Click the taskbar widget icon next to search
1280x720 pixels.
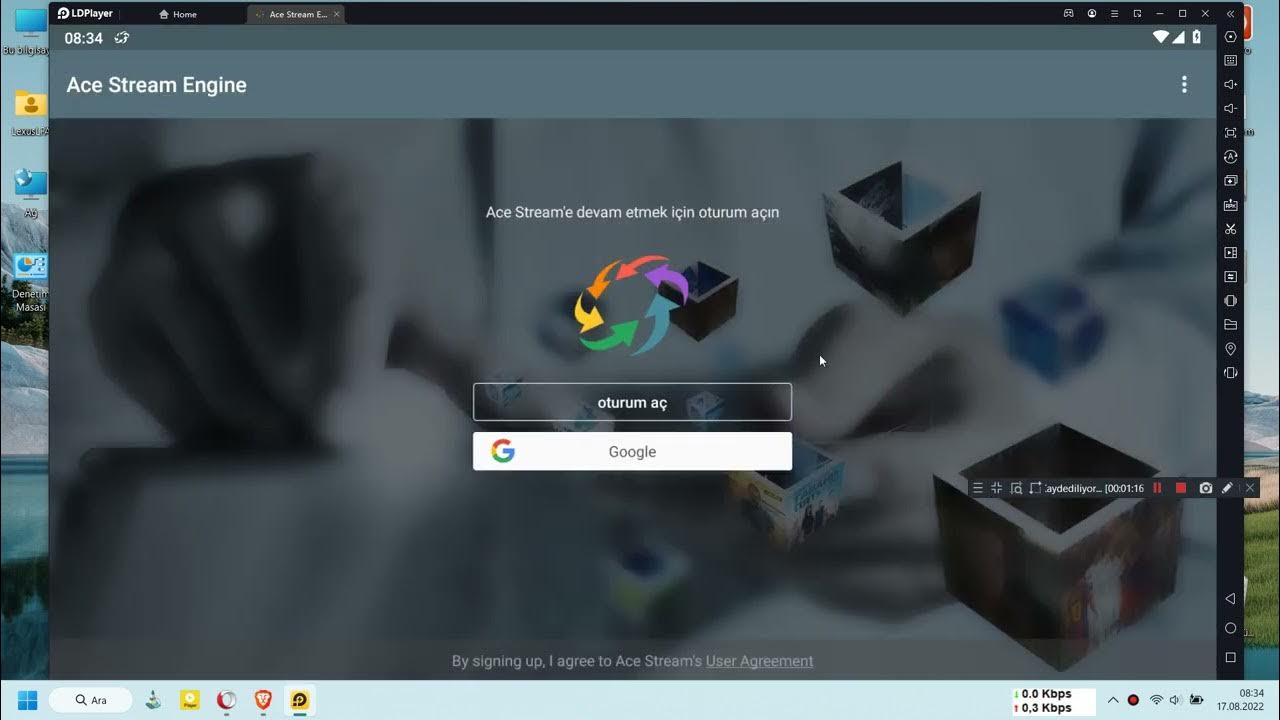click(x=153, y=700)
